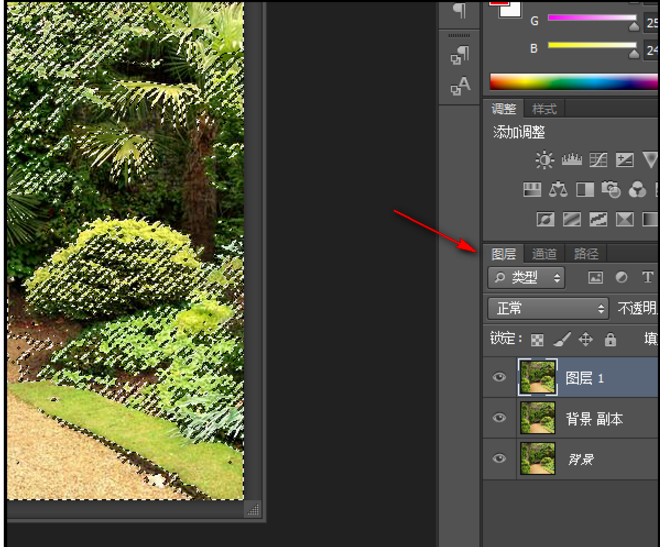Add a Photo Filter adjustment layer
660x547 pixels.
coord(611,190)
